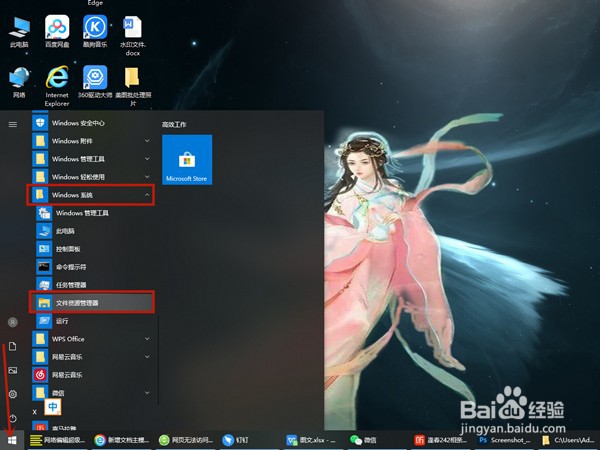
Task: Select 美图批处理照片 folder on desktop
Action: (133, 86)
